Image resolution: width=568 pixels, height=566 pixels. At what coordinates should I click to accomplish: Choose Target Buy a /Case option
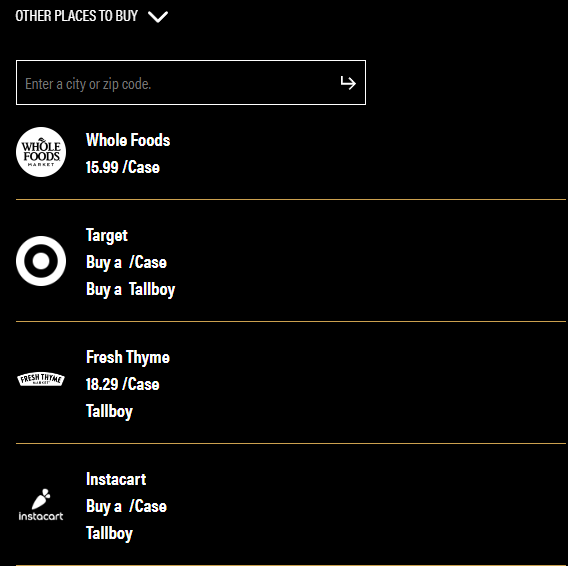point(126,262)
